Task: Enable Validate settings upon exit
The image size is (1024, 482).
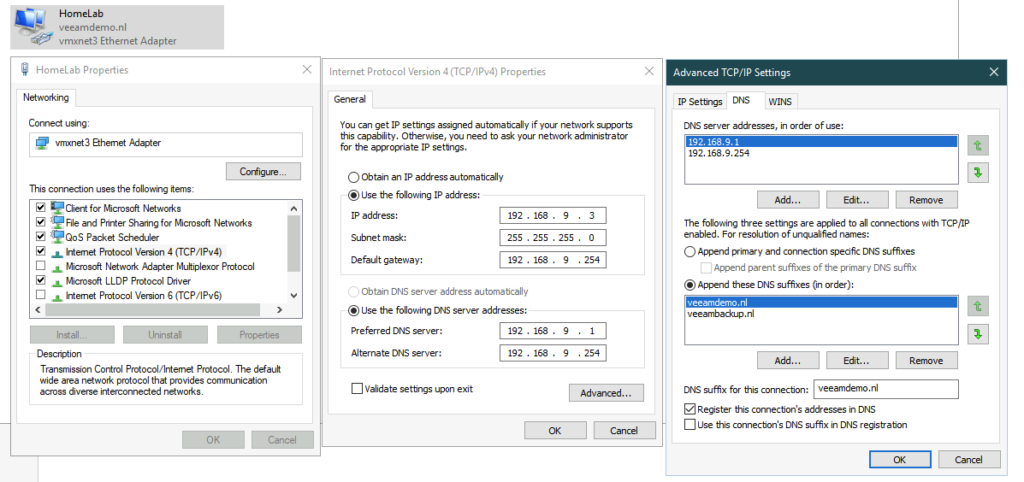Action: (x=358, y=388)
